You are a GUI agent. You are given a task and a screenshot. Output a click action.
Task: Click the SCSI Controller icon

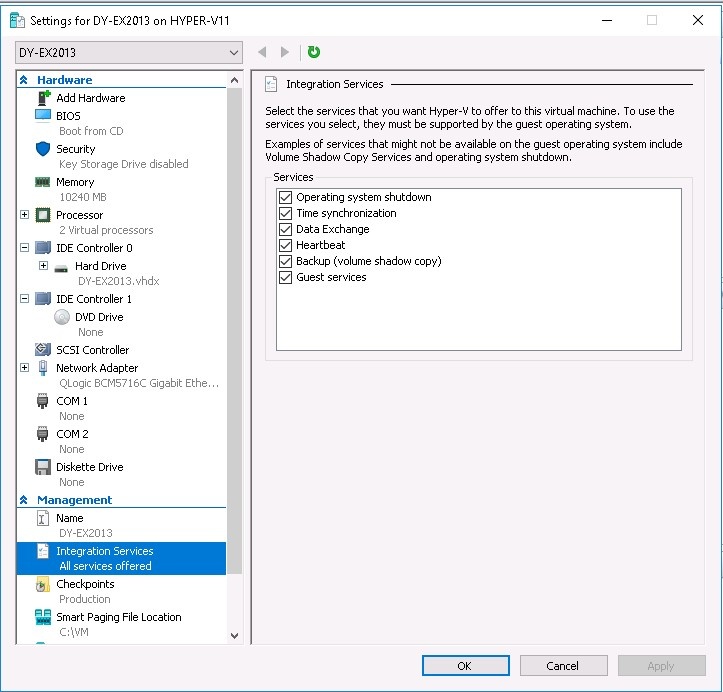click(43, 350)
